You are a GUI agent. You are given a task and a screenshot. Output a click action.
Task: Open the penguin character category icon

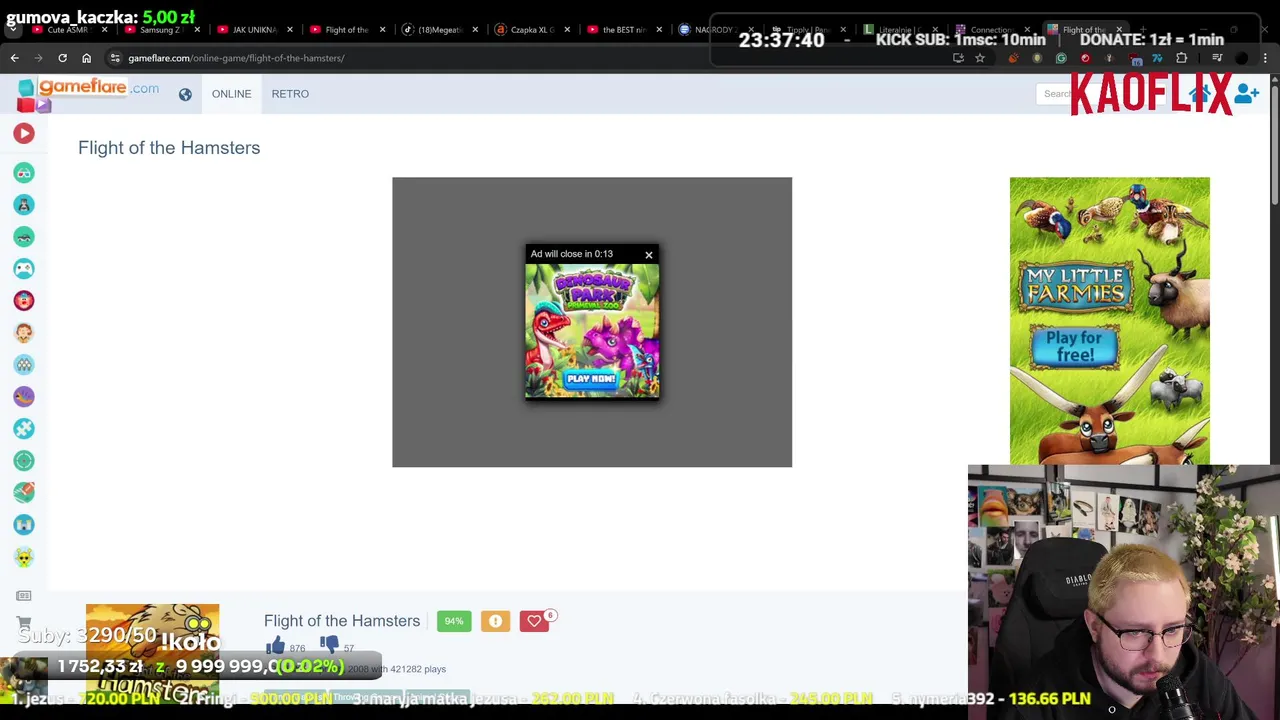point(24,205)
